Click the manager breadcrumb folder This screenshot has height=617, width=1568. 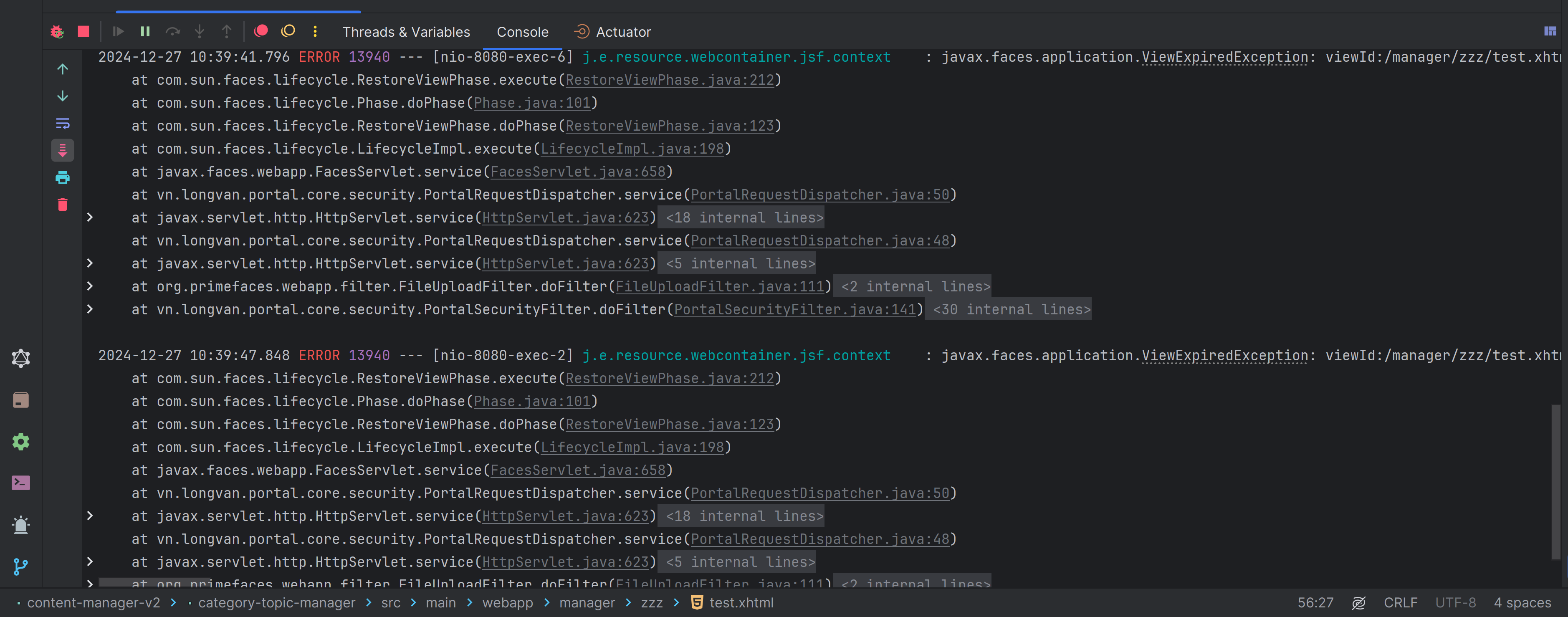coord(587,602)
